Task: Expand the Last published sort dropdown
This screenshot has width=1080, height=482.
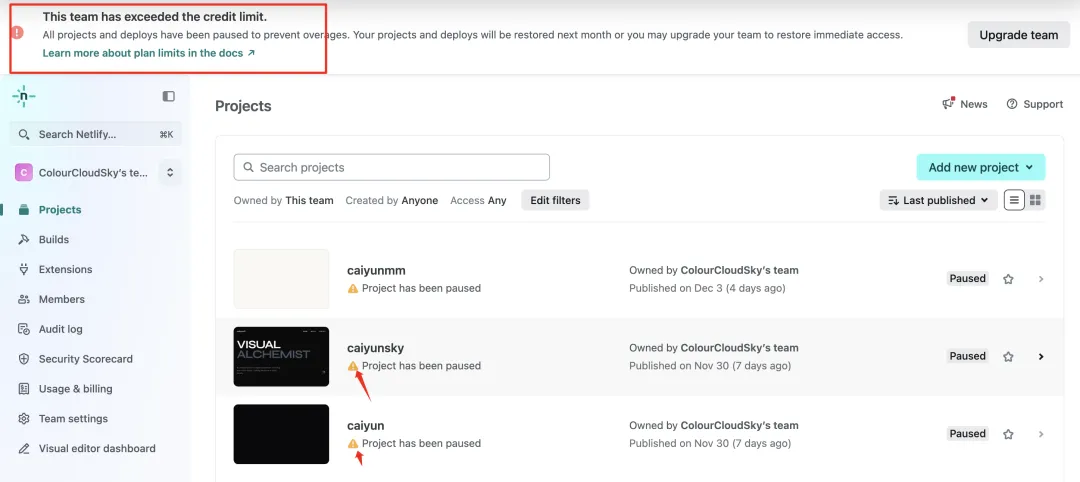Action: click(938, 200)
